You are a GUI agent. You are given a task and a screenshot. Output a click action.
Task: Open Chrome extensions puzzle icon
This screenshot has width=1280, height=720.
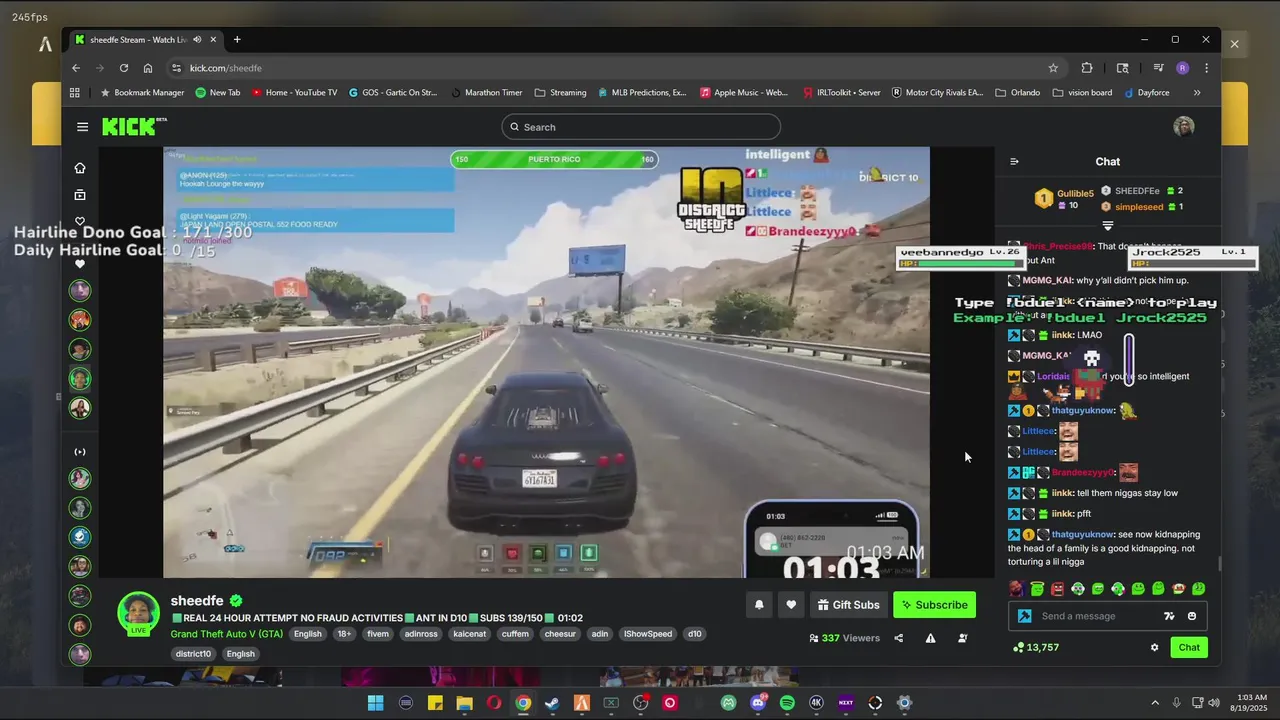coord(1087,68)
